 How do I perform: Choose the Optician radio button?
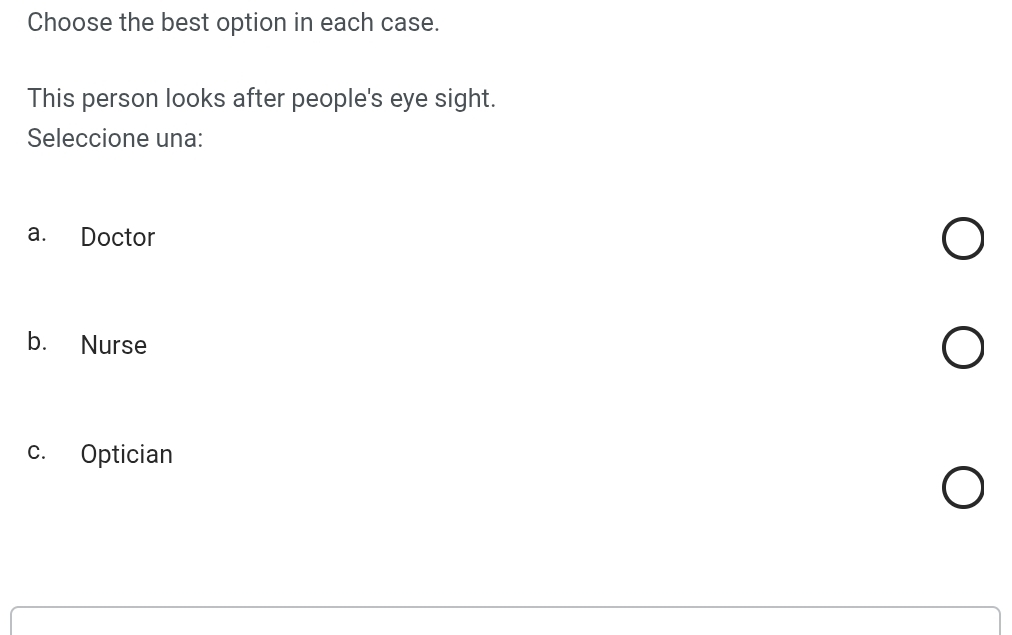(x=962, y=488)
